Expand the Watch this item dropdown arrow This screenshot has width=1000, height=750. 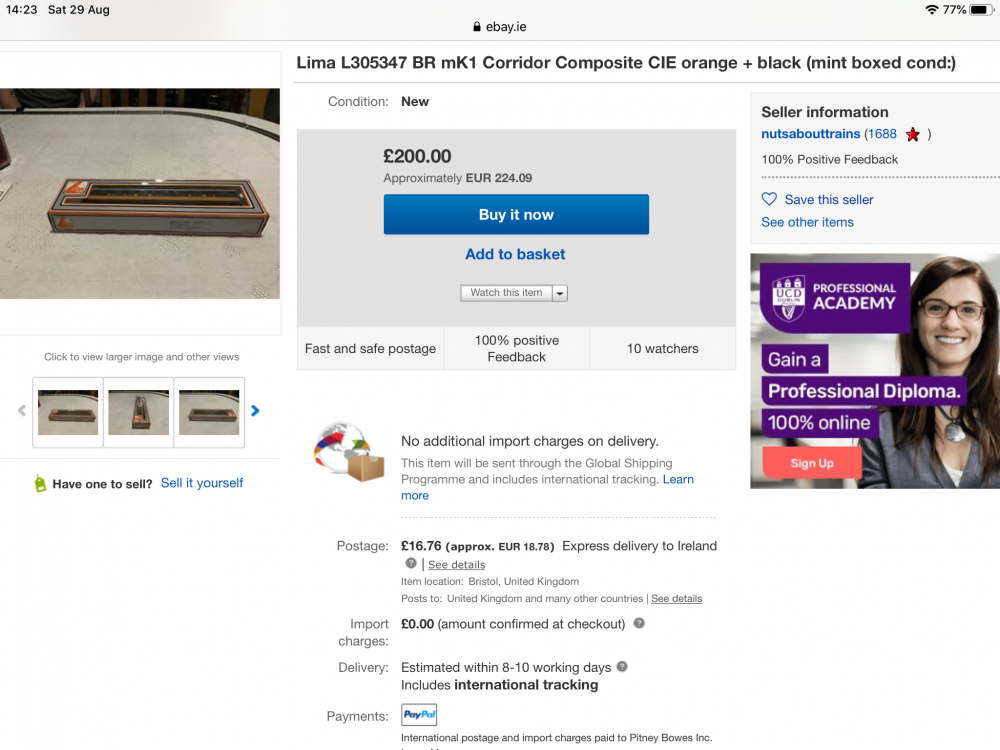pos(560,293)
